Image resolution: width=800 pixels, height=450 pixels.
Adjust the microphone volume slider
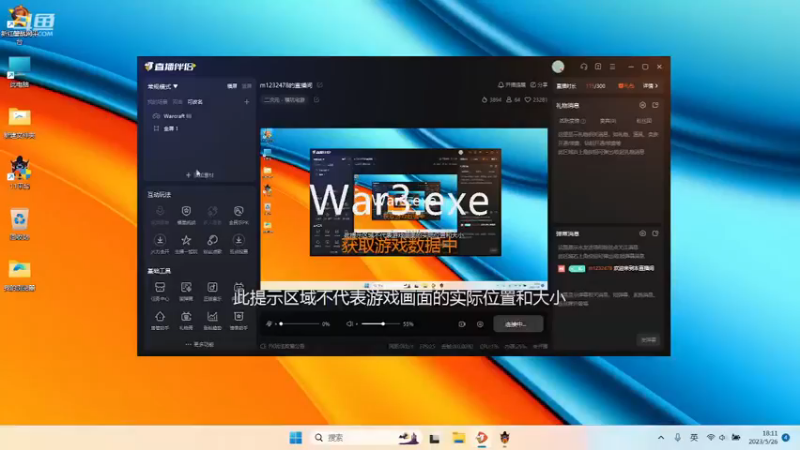click(x=298, y=324)
